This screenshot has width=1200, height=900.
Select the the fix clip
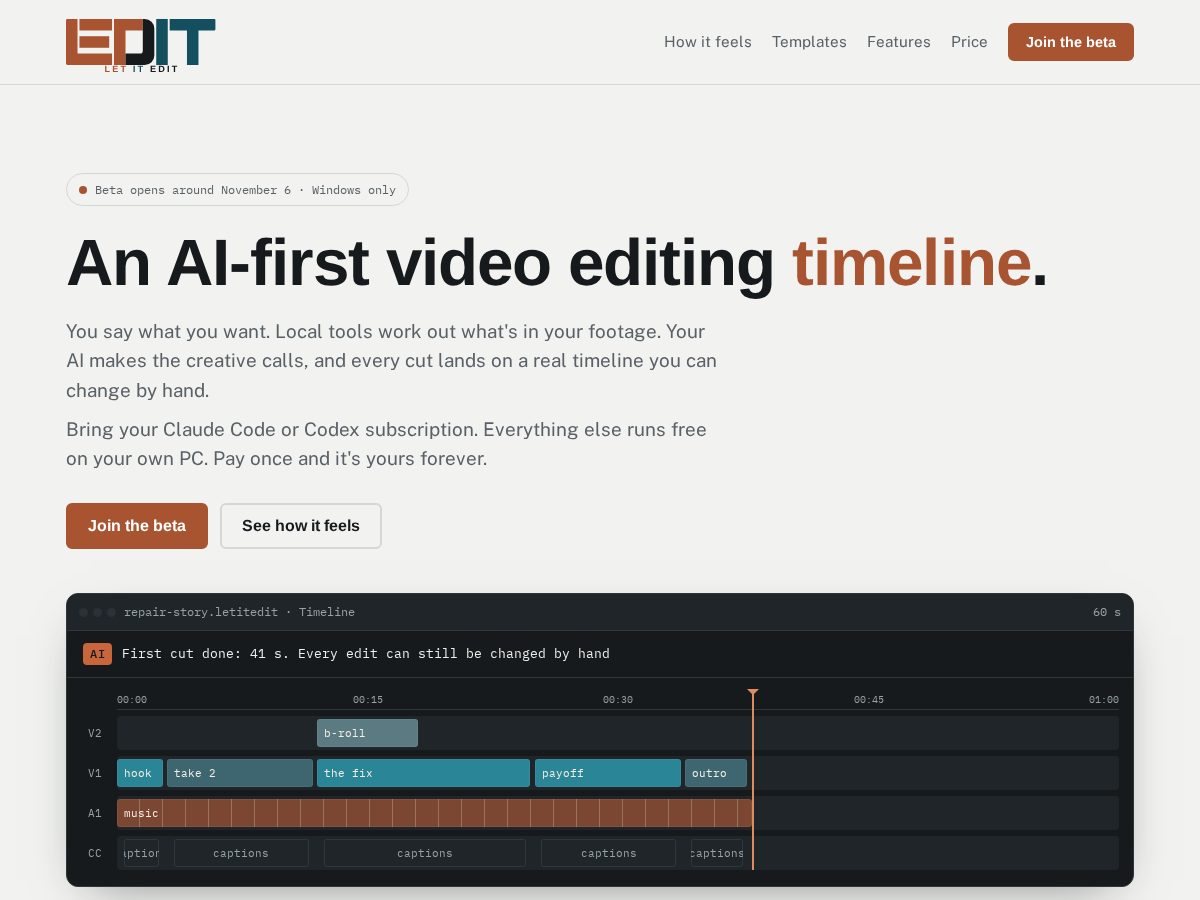[x=423, y=773]
